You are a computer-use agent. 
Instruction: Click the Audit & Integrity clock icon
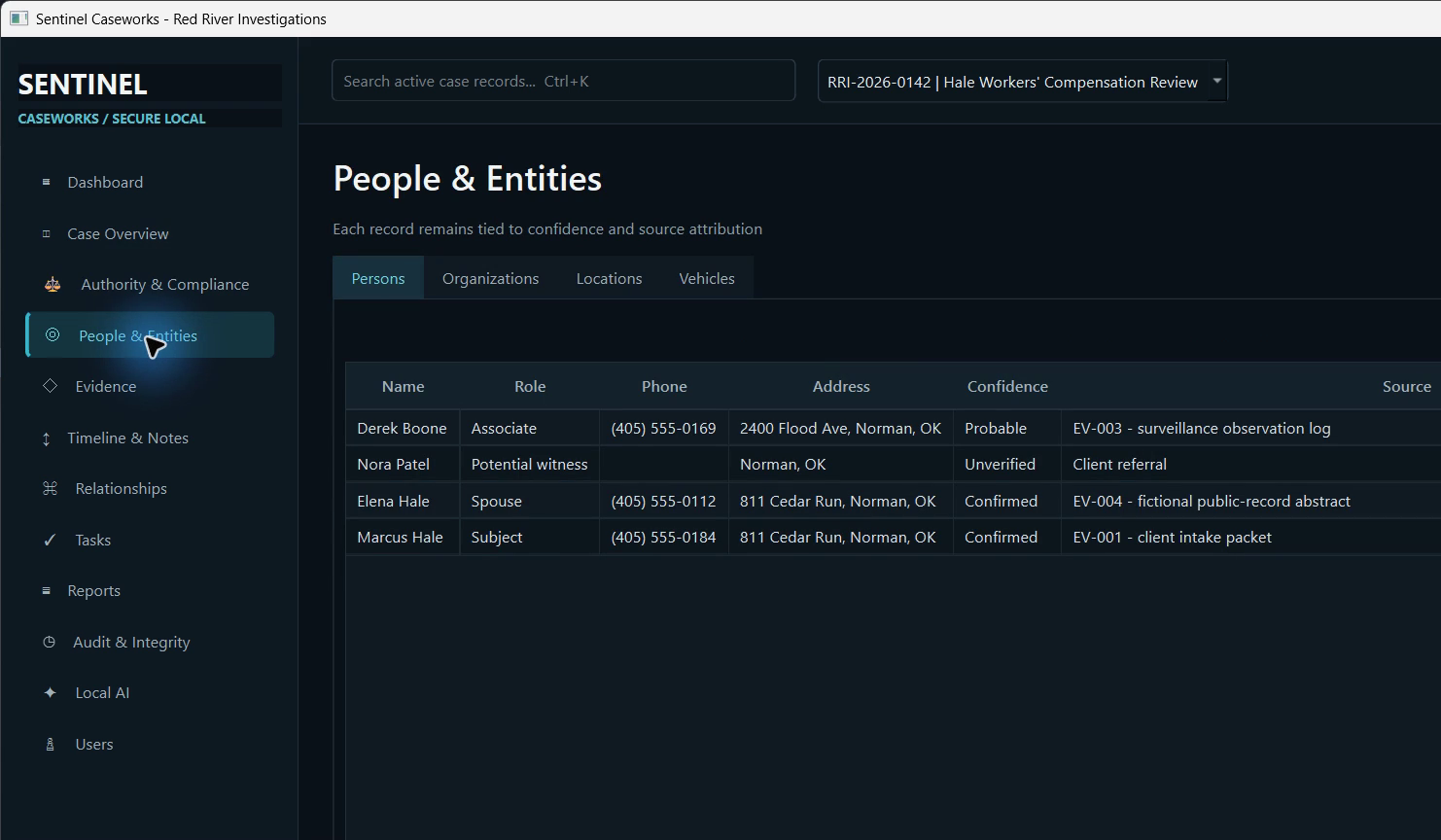[49, 642]
